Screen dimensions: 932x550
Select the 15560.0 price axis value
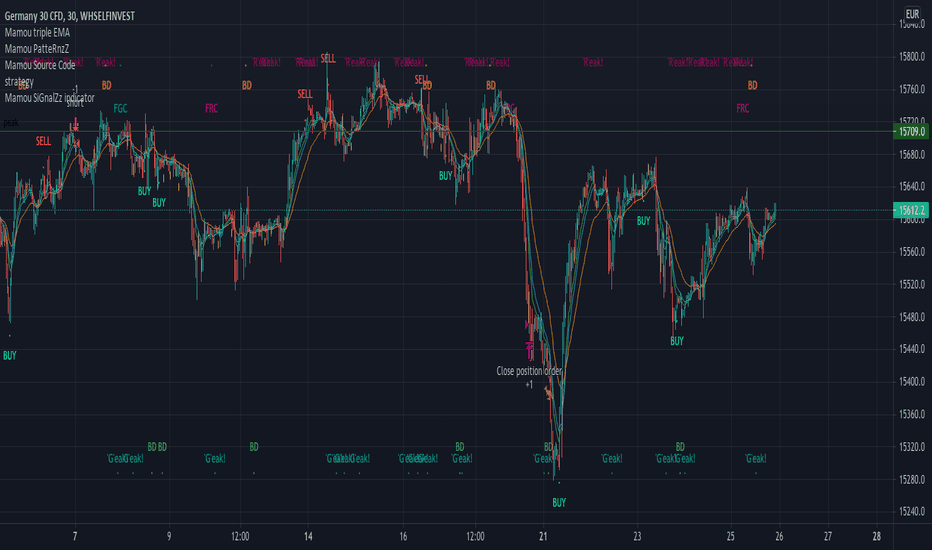pos(912,252)
